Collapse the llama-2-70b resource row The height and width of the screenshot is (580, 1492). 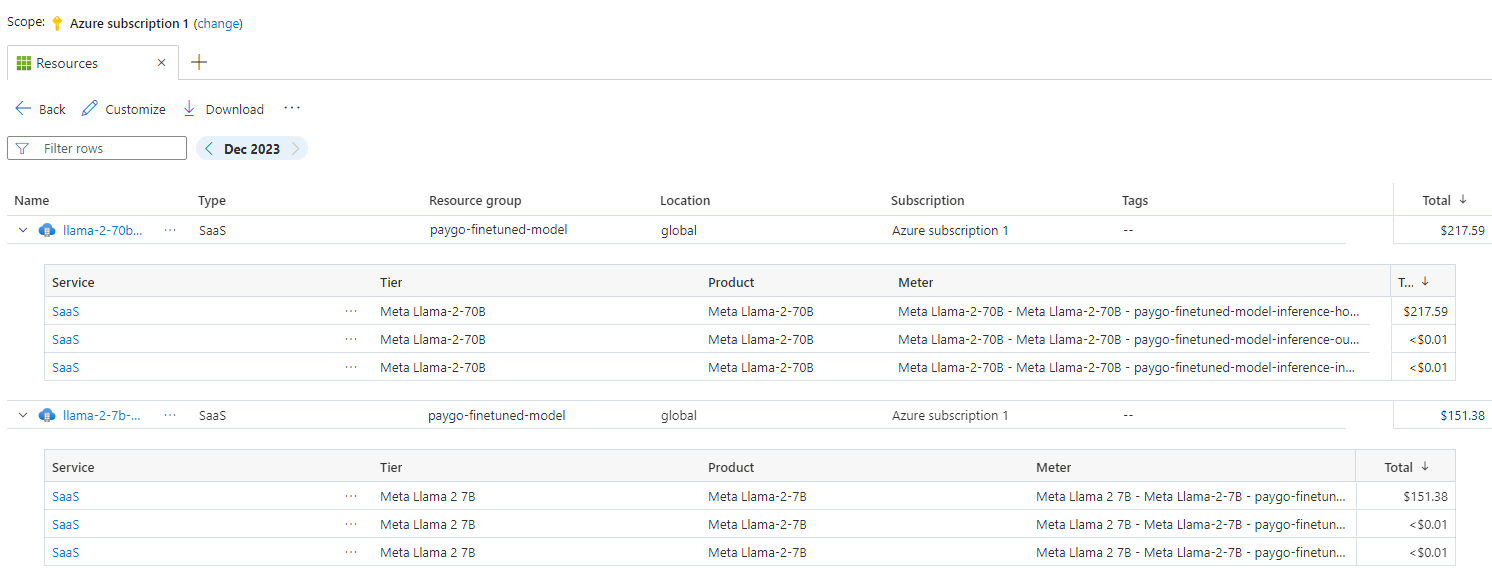coord(23,230)
